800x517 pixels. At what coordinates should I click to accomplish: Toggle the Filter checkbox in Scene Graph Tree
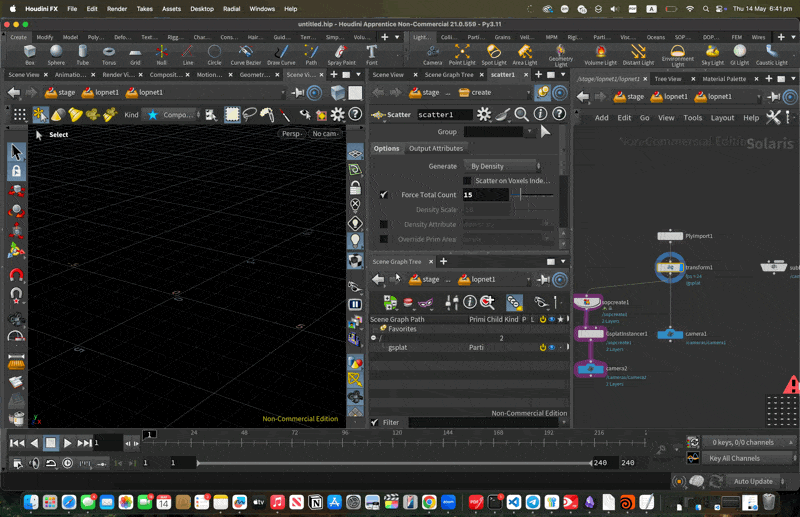pyautogui.click(x=374, y=422)
